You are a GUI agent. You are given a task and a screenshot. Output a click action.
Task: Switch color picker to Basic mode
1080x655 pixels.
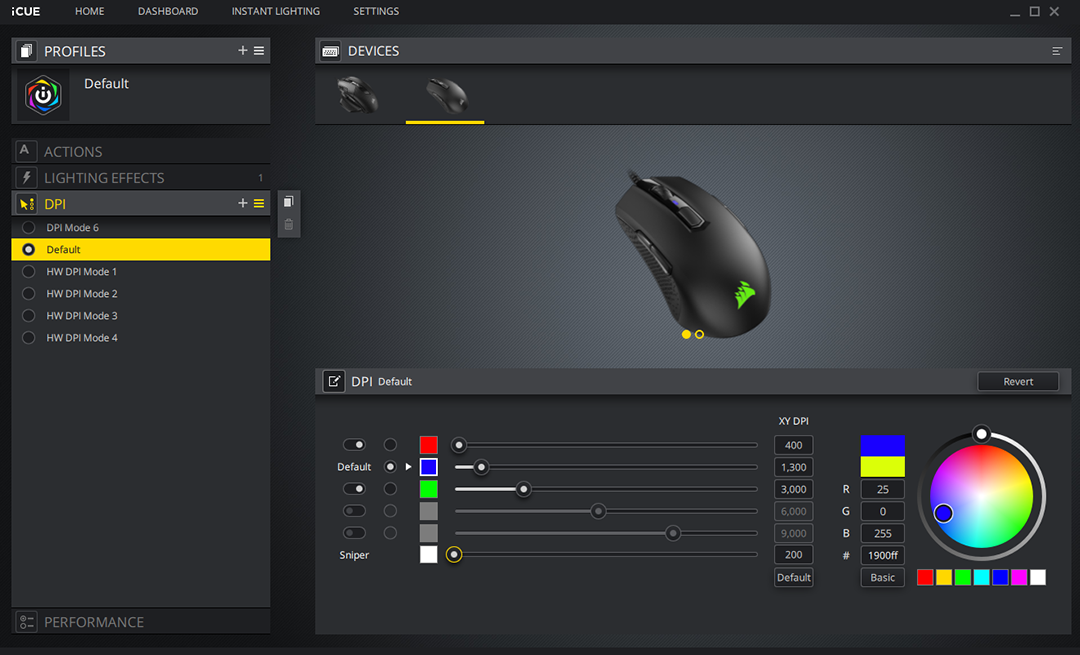pos(882,577)
